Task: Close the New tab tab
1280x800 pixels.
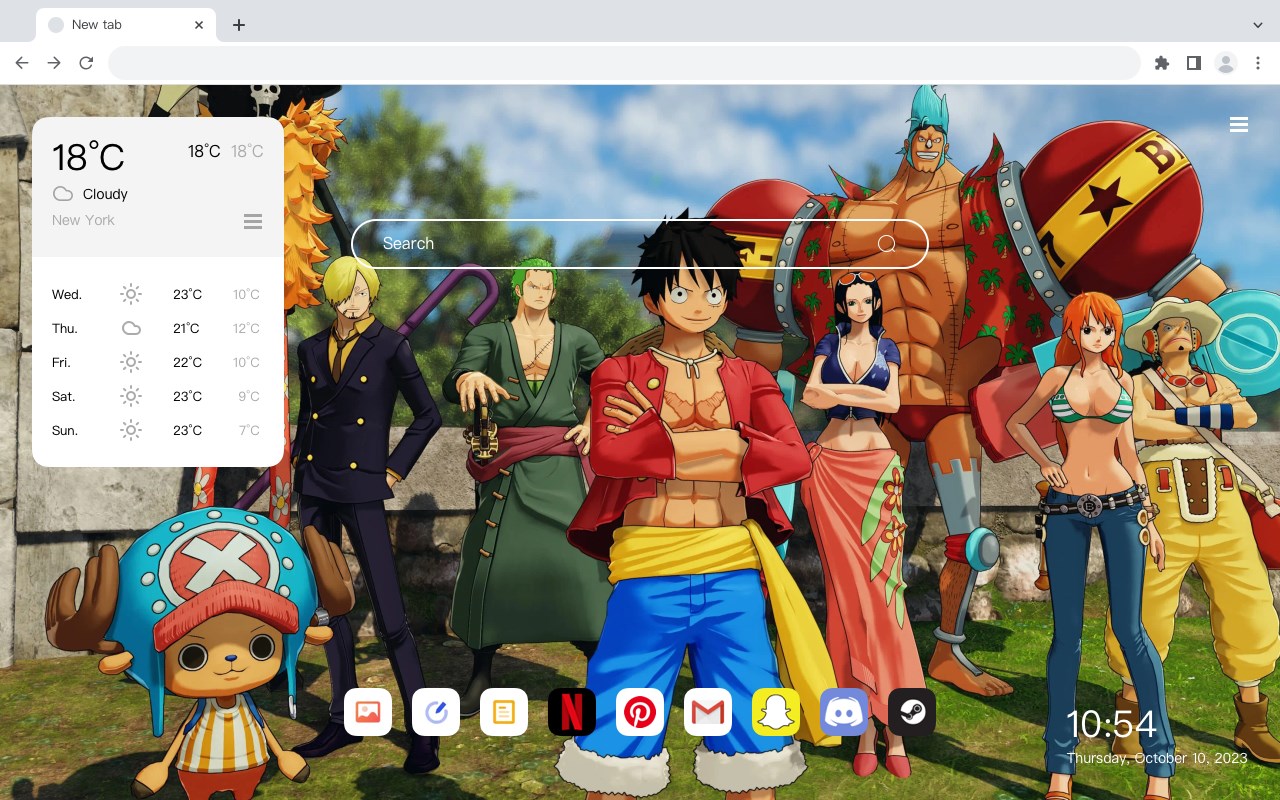Action: [199, 25]
